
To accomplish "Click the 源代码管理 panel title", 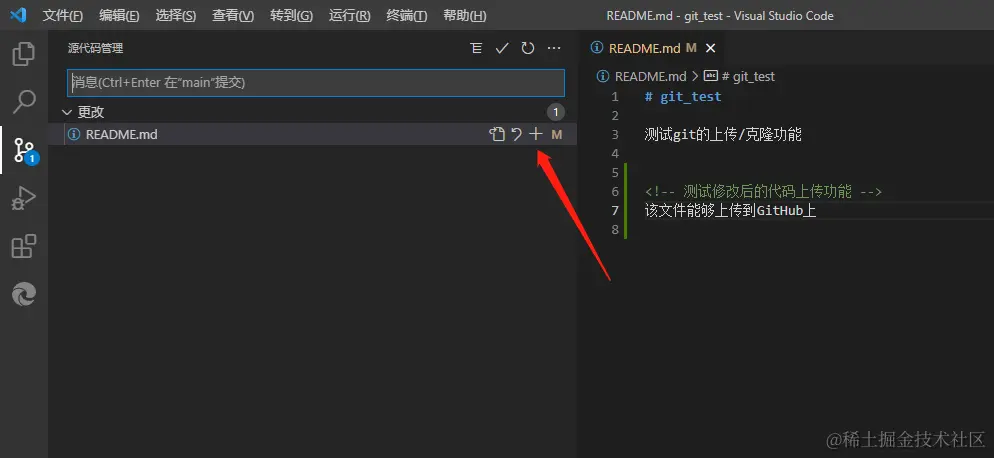I will pyautogui.click(x=95, y=48).
